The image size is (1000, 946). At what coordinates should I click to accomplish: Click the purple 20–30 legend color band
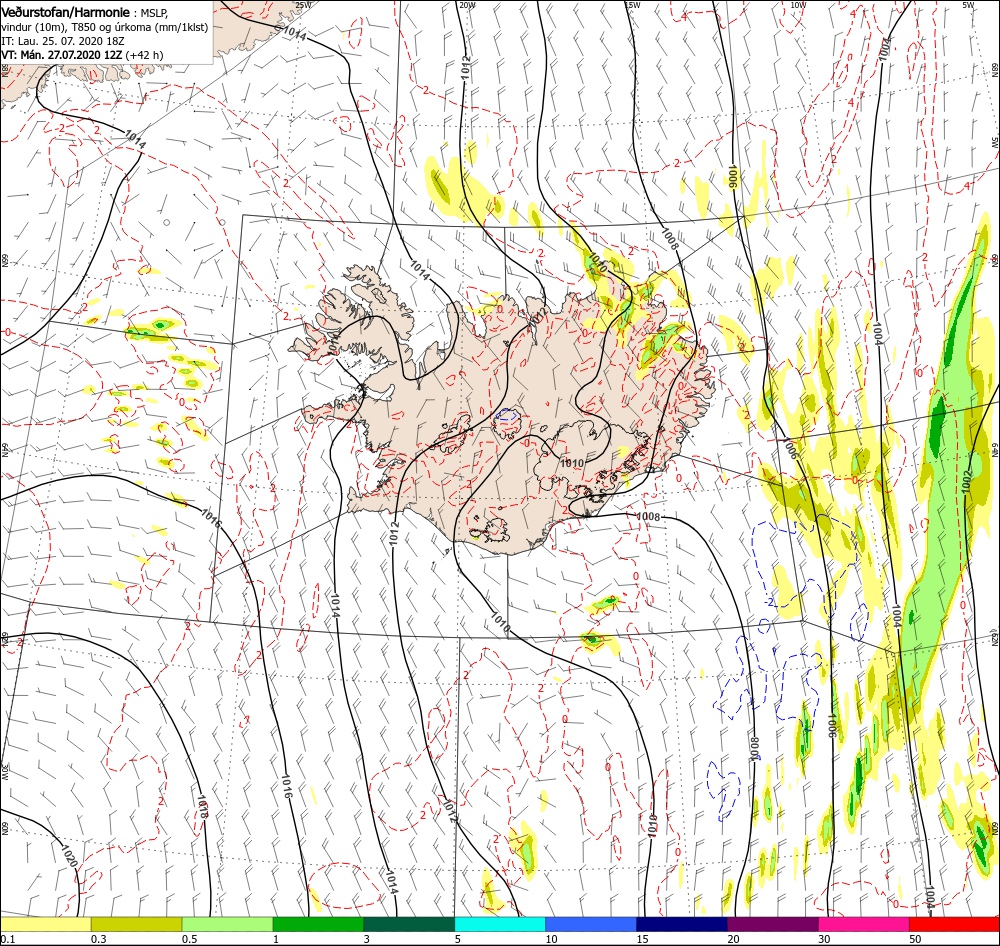click(x=773, y=924)
